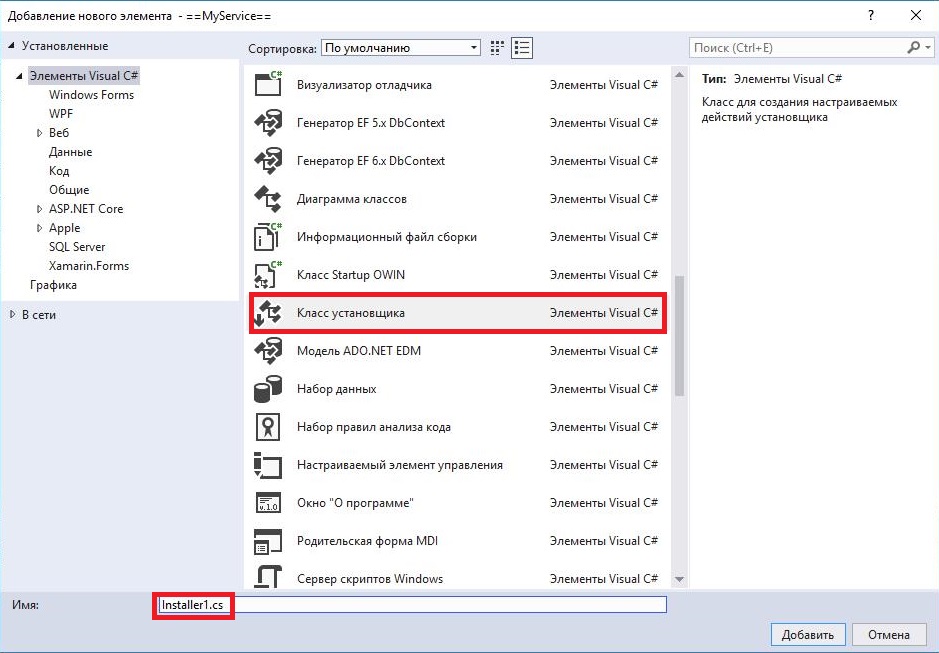
Task: Click the Отмена button
Action: (x=889, y=634)
